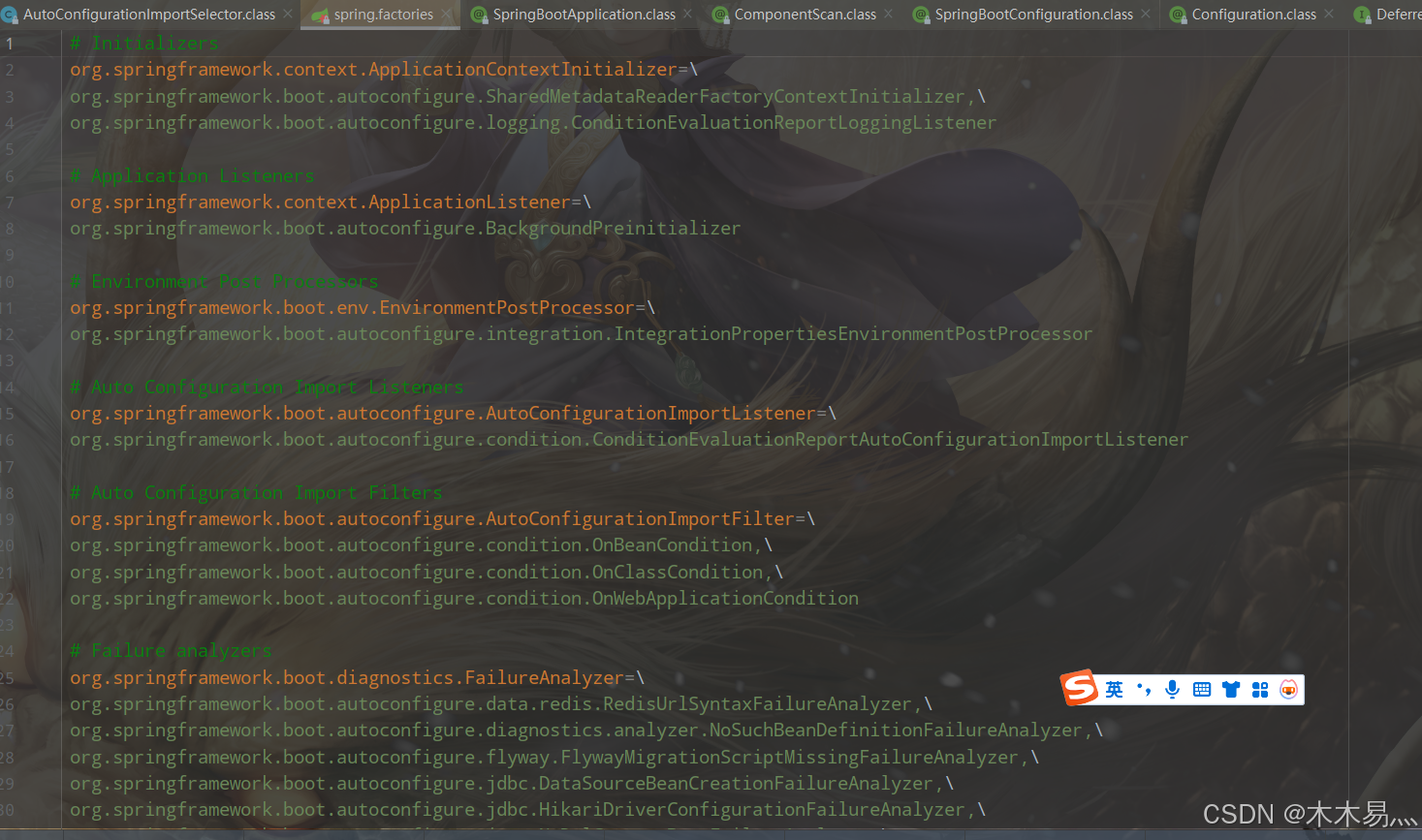Close the SpringBootApplication.class tab
Viewport: 1422px width, 840px height.
[688, 15]
